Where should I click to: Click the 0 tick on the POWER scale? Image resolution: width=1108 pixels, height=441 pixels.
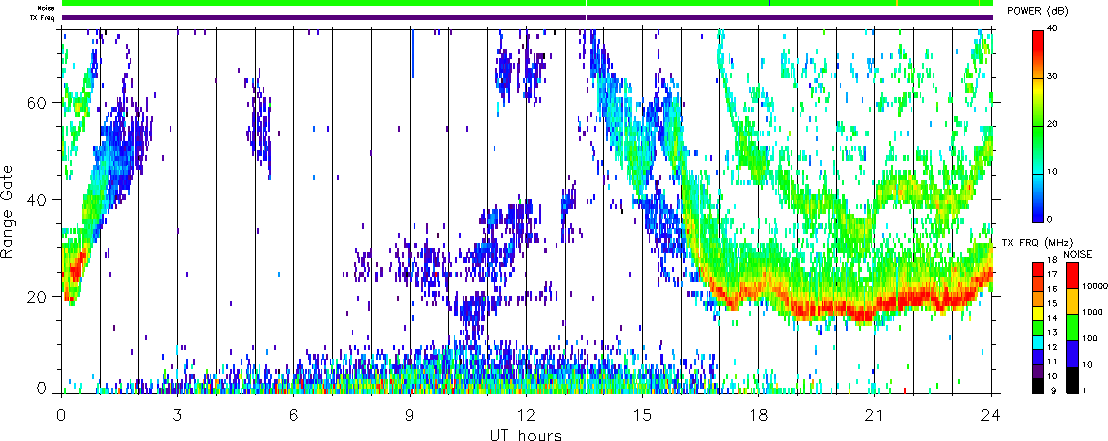[x=1050, y=220]
